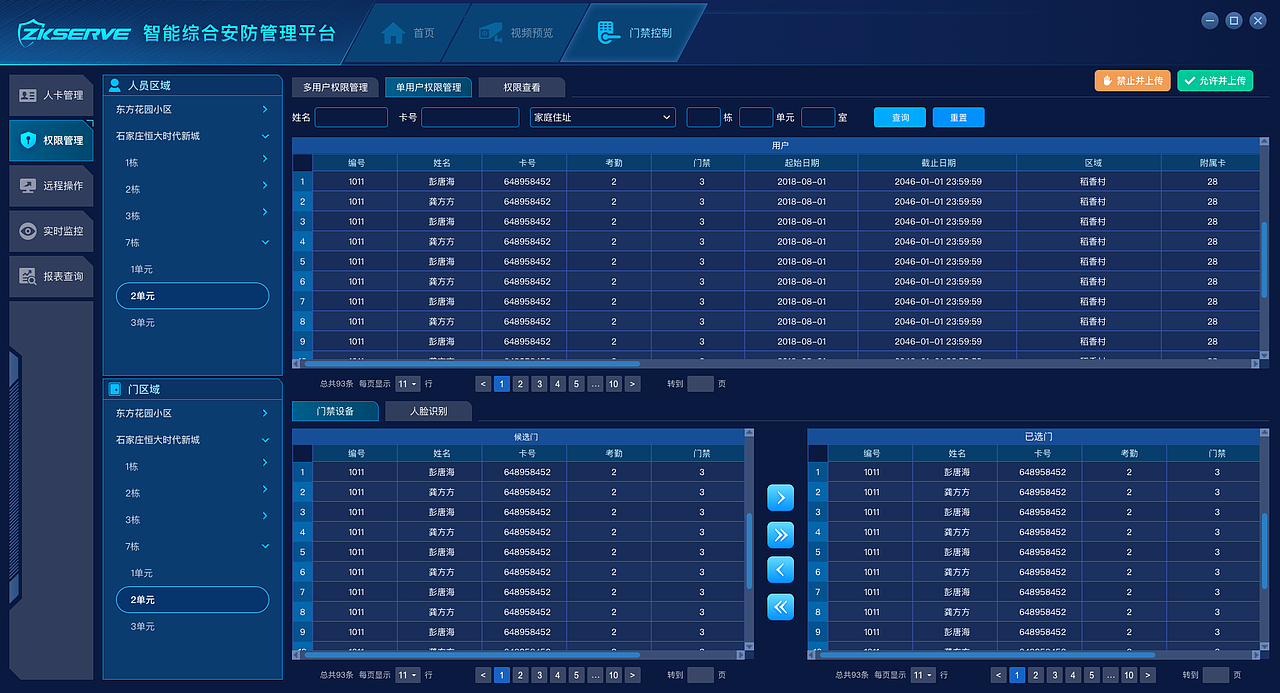
Task: Click the 允许并上传 button
Action: point(1215,80)
